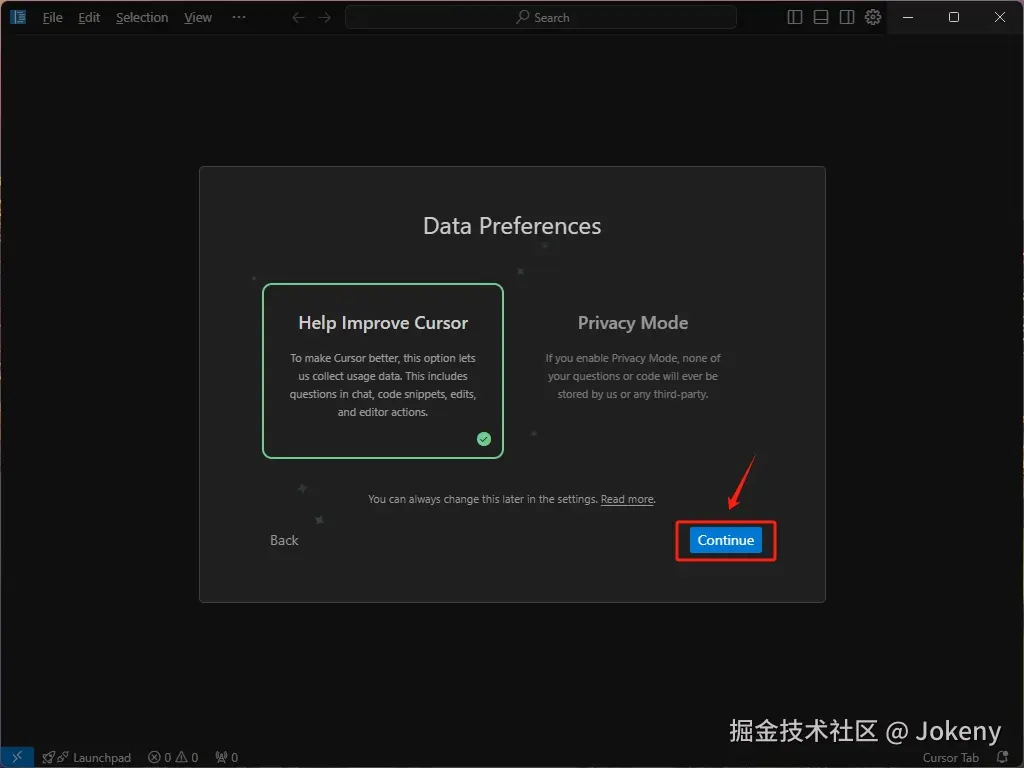The height and width of the screenshot is (768, 1024).
Task: Select the Help Improve Cursor option
Action: tap(383, 371)
